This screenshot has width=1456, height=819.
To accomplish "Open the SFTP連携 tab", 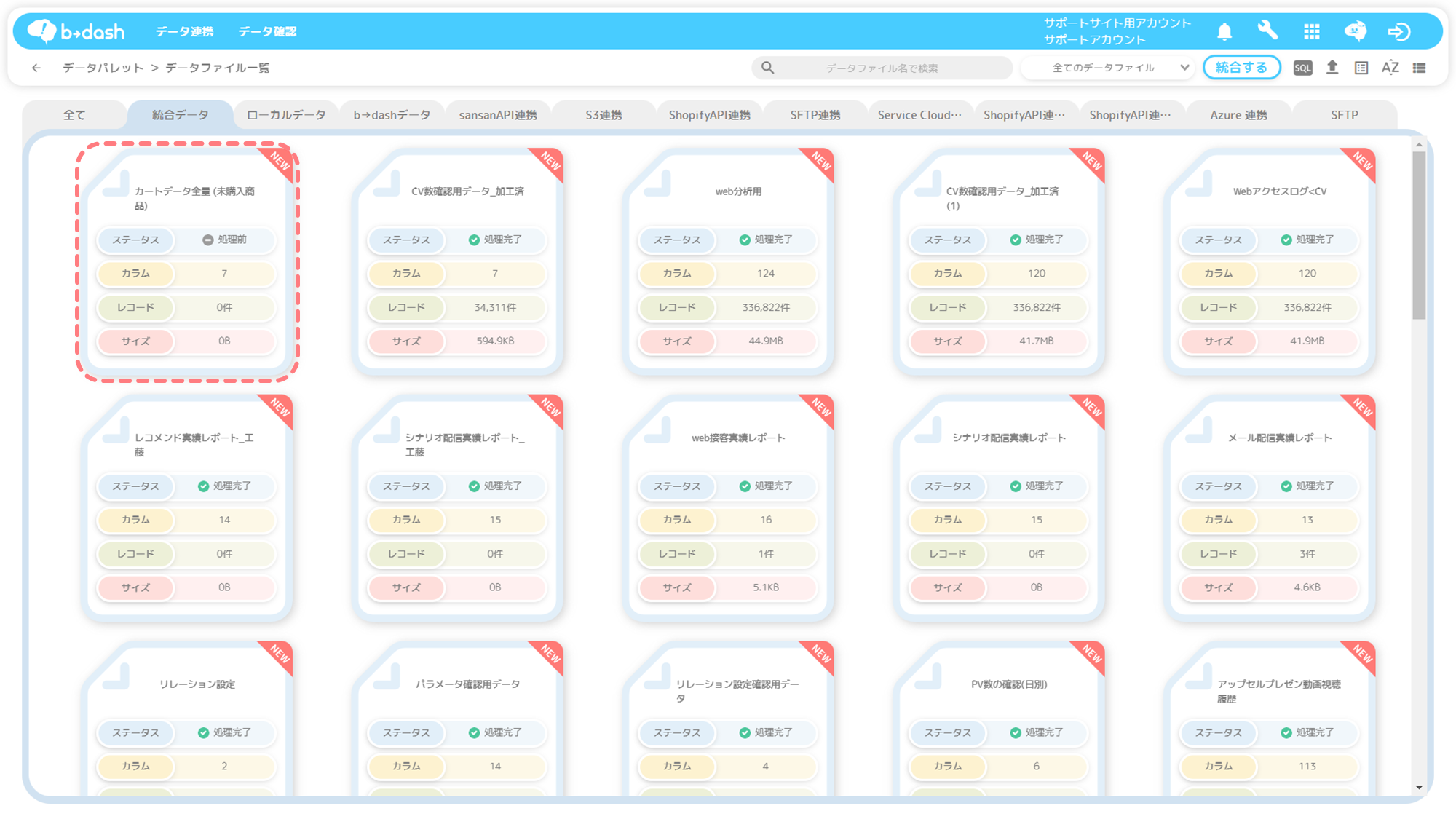I will 815,115.
